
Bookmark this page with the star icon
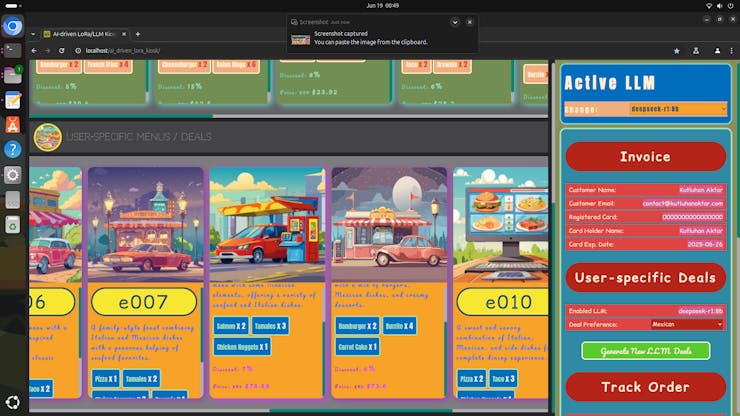(676, 51)
